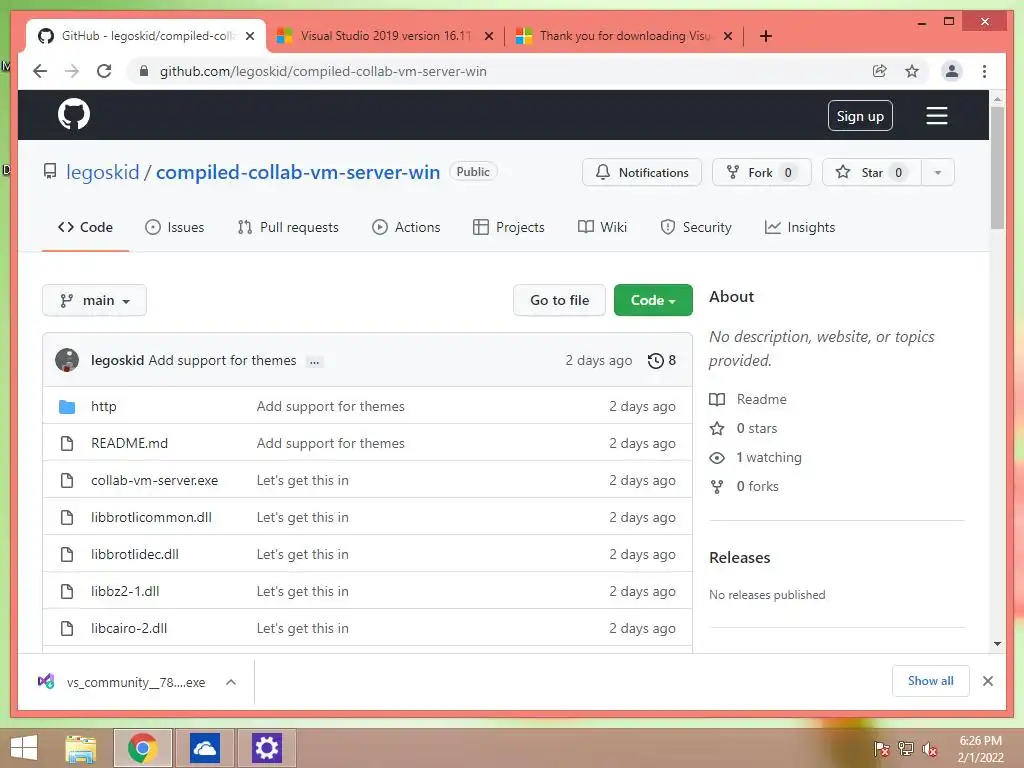The image size is (1024, 768).
Task: Bookmark this page with the star icon
Action: [x=912, y=71]
